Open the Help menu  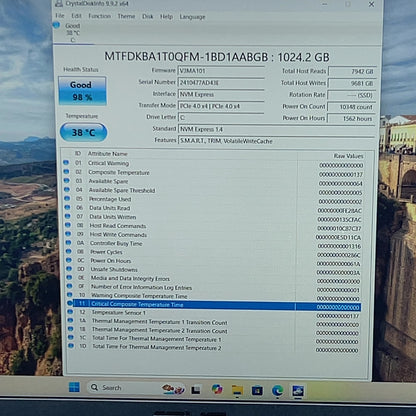click(x=166, y=17)
